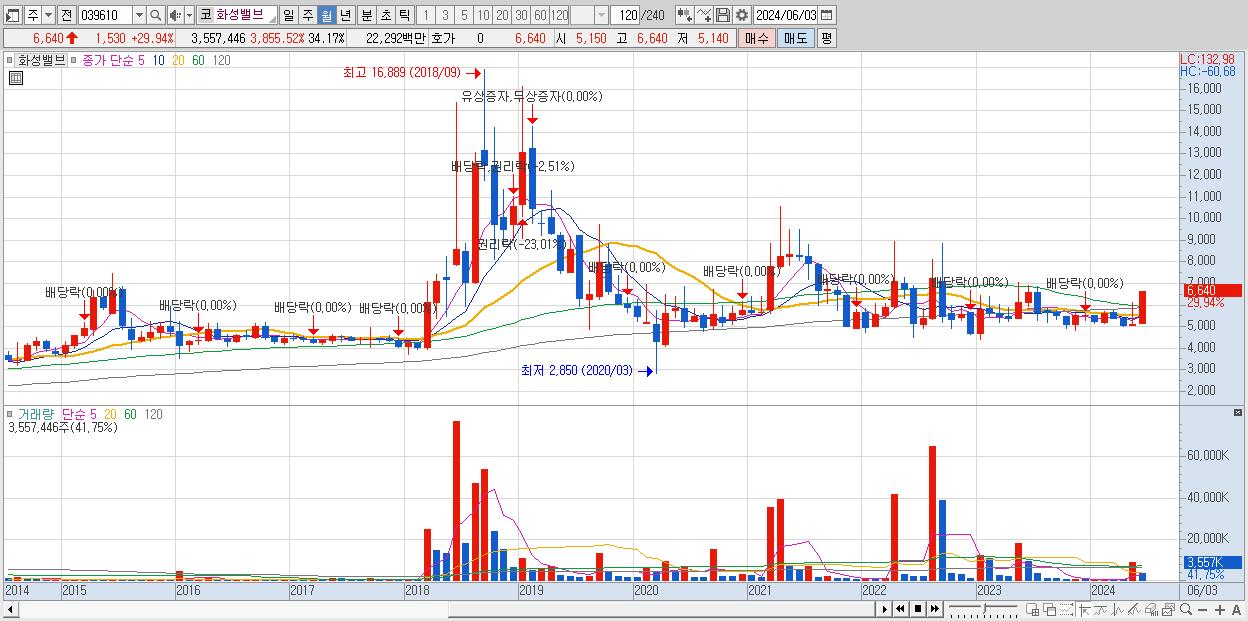Open chart settings gear icon
This screenshot has width=1248, height=621.
point(742,15)
